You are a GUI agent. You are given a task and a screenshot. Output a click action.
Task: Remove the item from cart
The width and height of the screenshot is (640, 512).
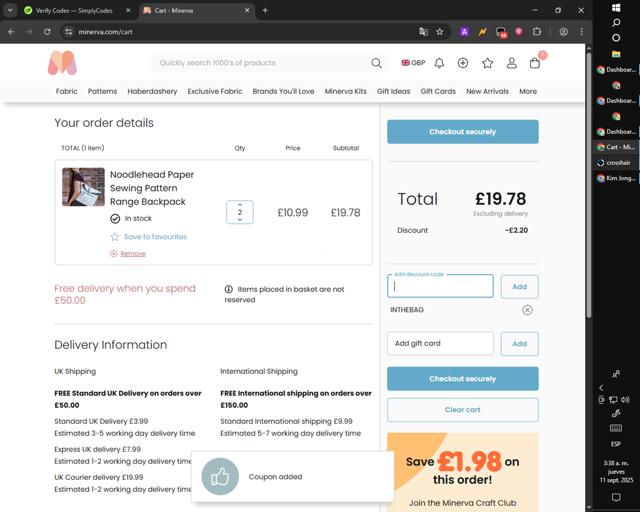coord(128,254)
